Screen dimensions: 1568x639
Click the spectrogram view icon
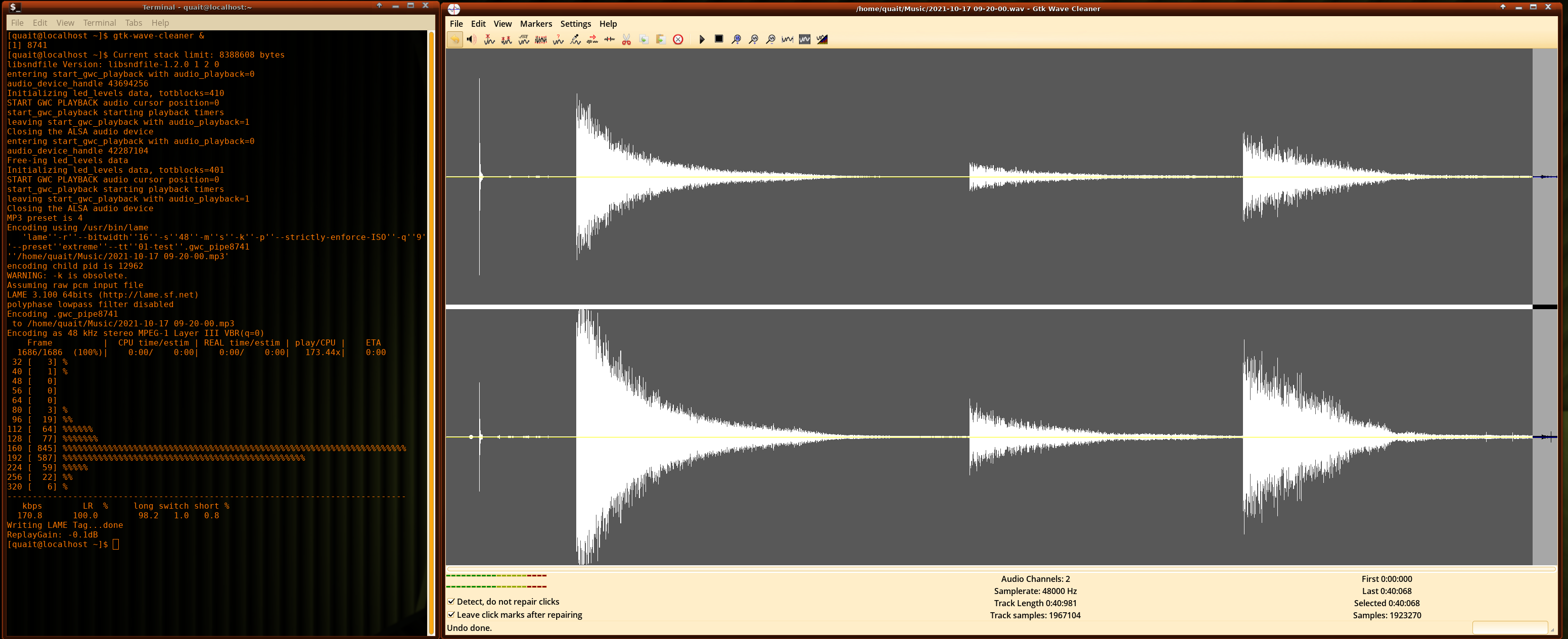822,39
